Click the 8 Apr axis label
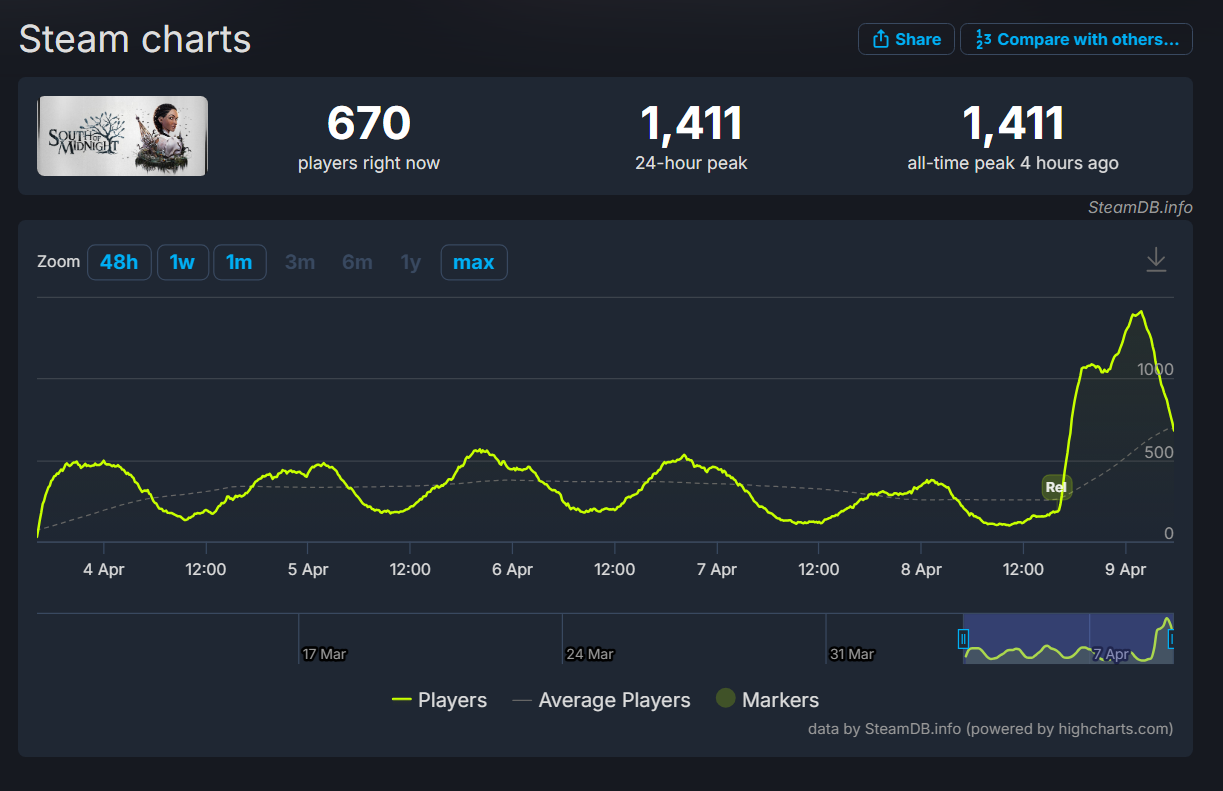This screenshot has height=791, width=1223. coord(921,569)
